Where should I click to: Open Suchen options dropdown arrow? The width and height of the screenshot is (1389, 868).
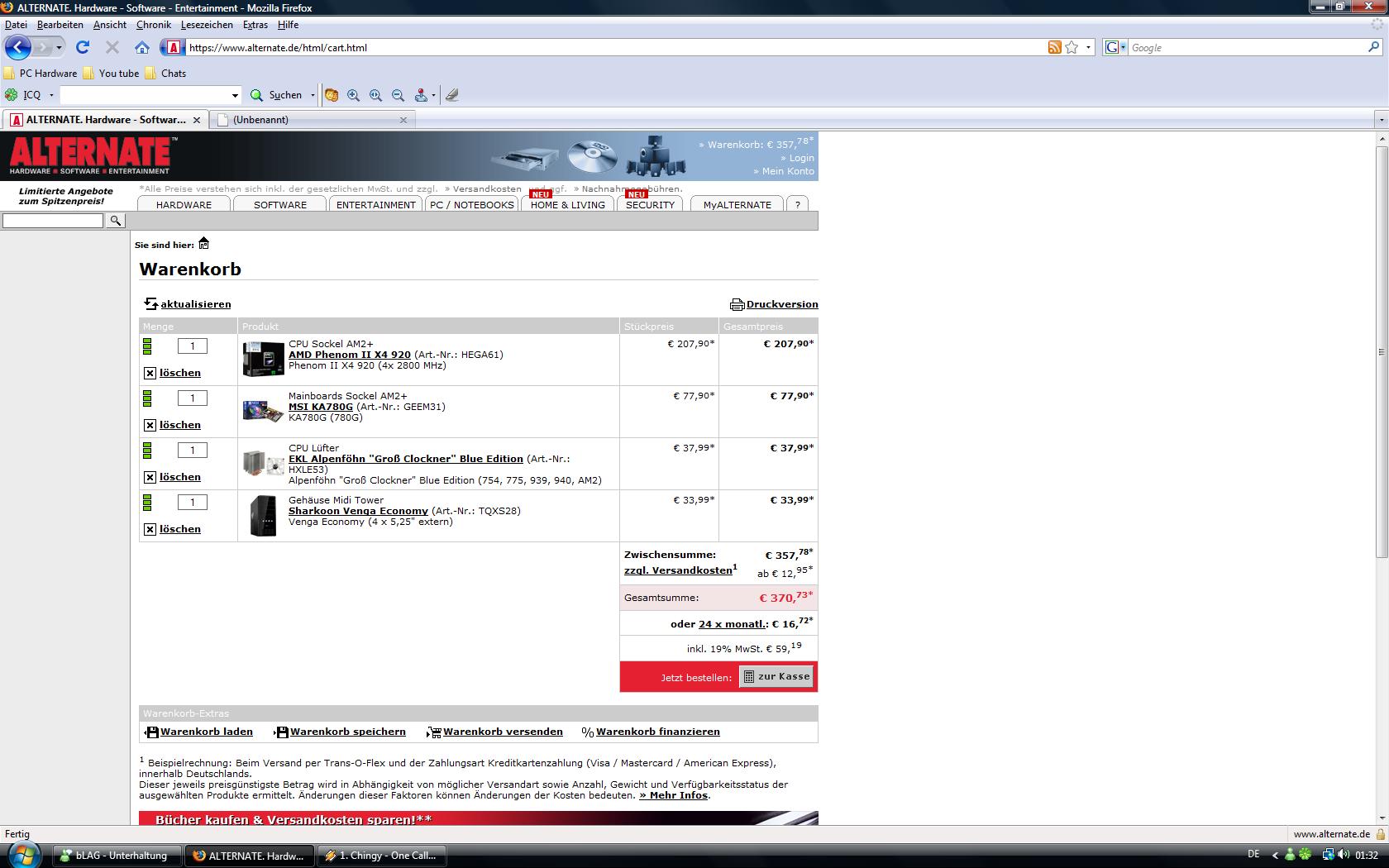(313, 95)
